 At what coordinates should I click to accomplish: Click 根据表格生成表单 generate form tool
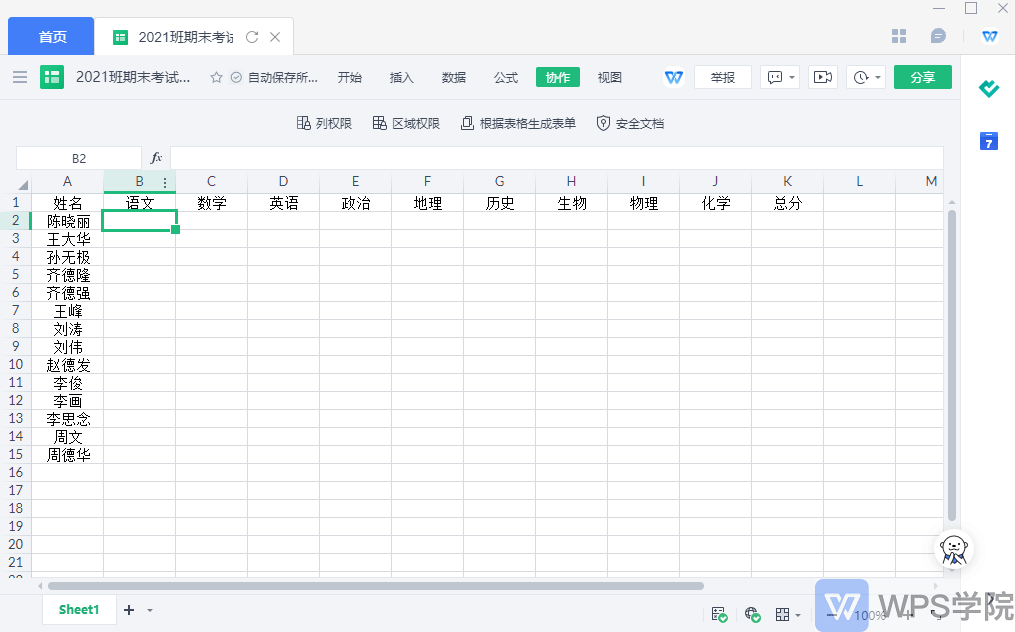(519, 123)
